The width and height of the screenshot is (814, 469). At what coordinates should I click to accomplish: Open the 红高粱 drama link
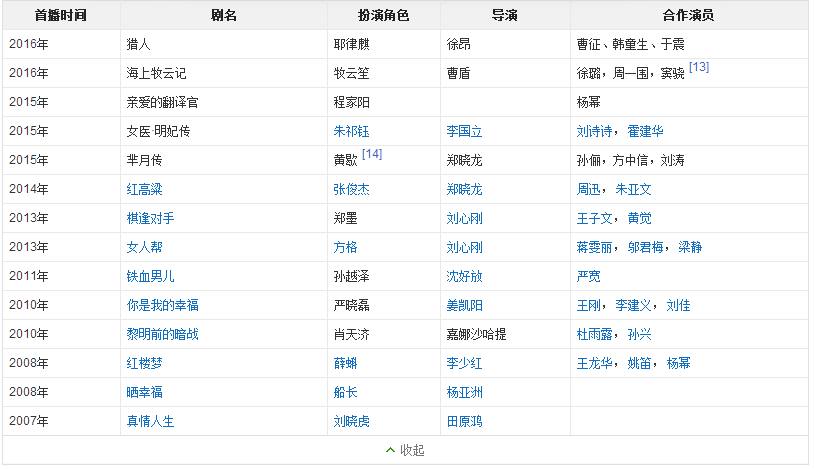144,190
